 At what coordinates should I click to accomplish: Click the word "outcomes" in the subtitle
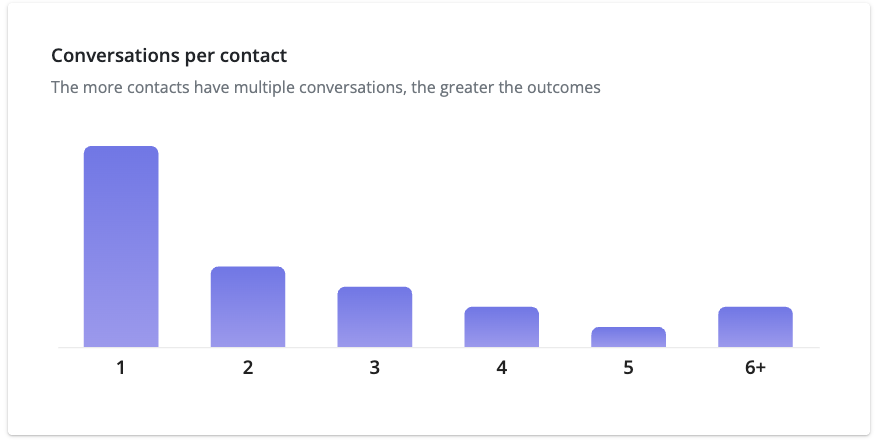click(566, 87)
